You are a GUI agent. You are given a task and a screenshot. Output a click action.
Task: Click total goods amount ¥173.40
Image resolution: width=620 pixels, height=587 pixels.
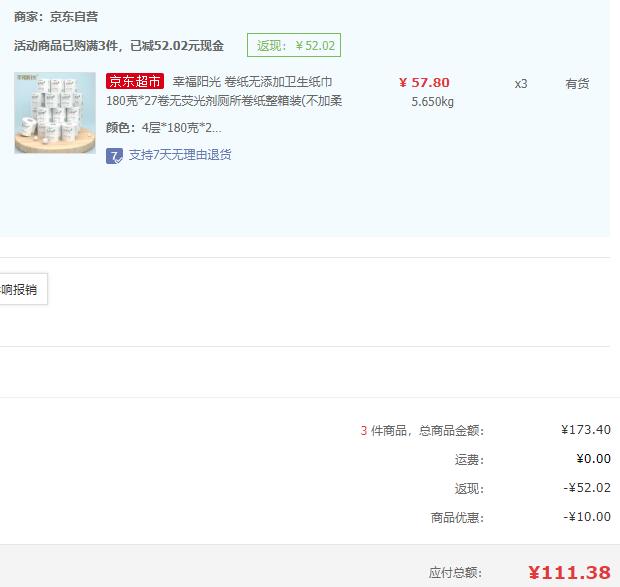pyautogui.click(x=586, y=430)
